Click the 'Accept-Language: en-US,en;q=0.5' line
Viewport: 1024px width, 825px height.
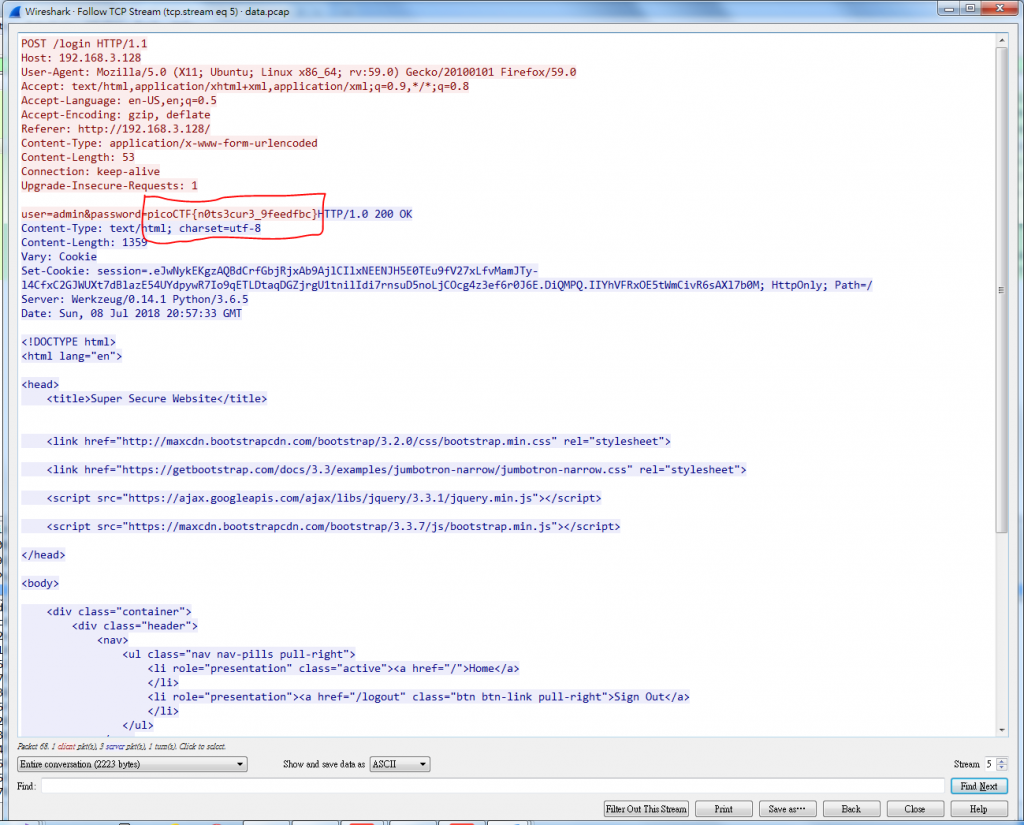(119, 100)
